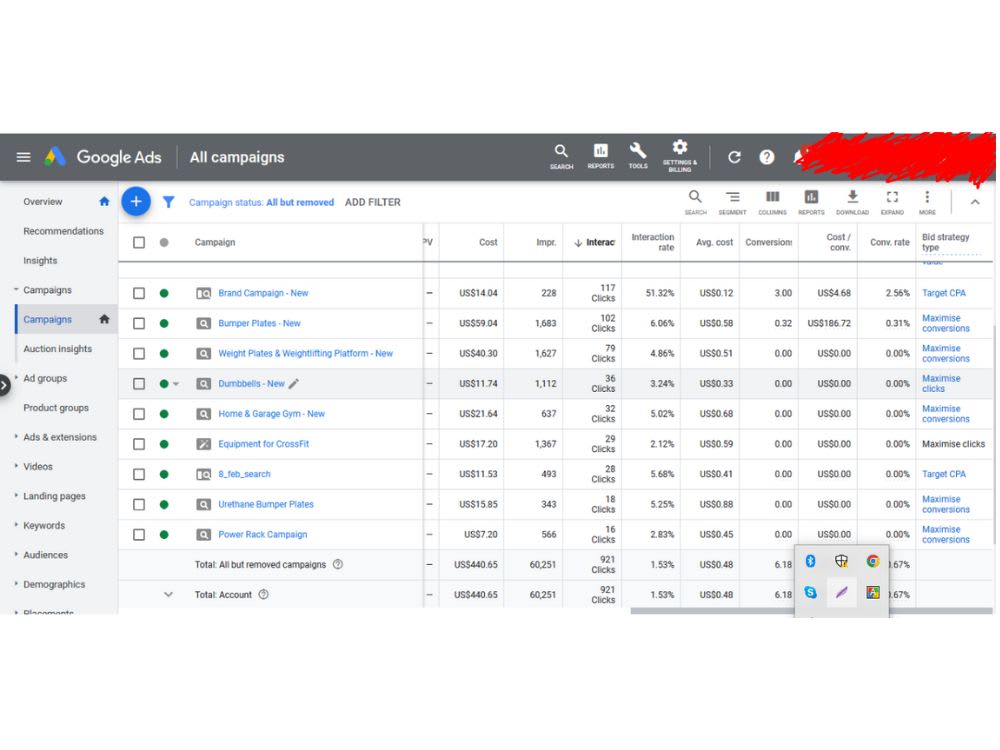The width and height of the screenshot is (1000, 750).
Task: Open Reports in the top header bar
Action: tap(601, 156)
